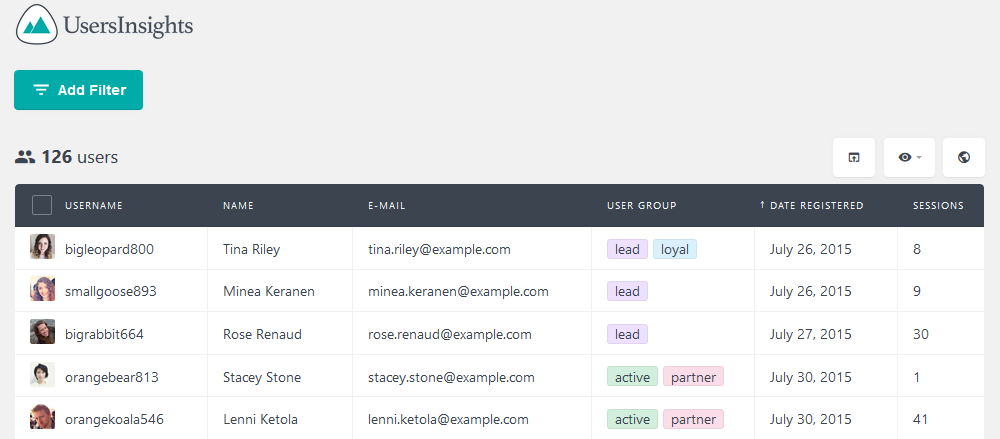The image size is (1000, 439).
Task: Click the loyal tag for Tina Riley
Action: click(x=675, y=249)
